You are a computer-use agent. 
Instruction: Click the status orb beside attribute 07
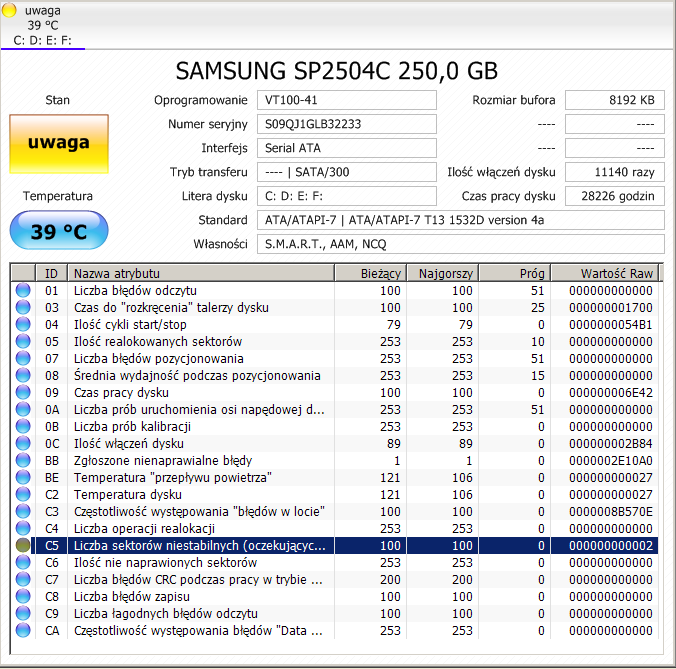tap(23, 358)
